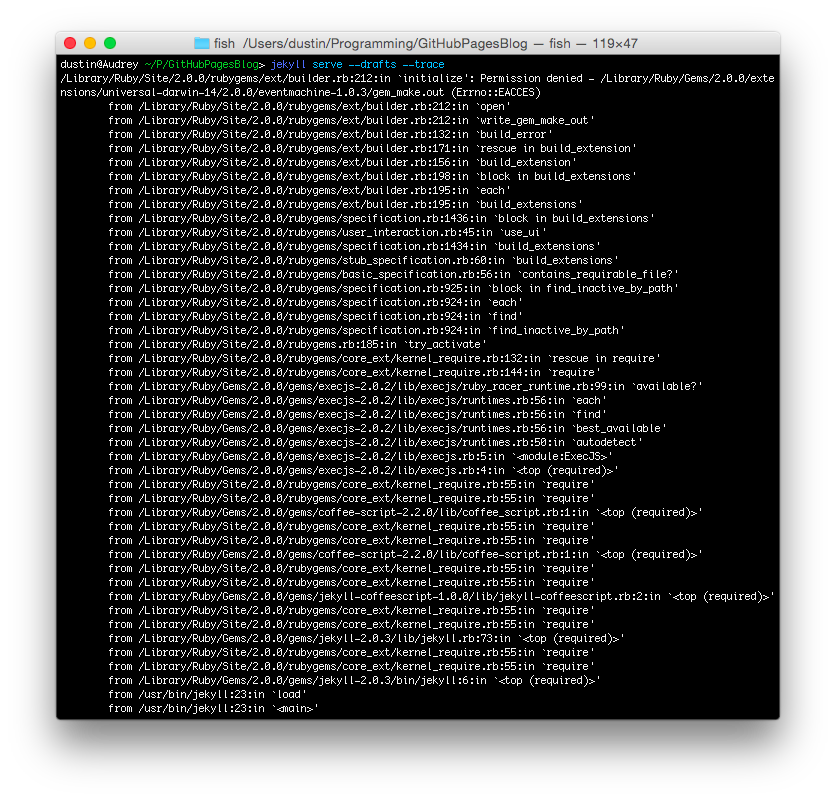The height and width of the screenshot is (800, 836).
Task: Click the `contains_requirable_file?' line
Action: pyautogui.click(x=393, y=274)
